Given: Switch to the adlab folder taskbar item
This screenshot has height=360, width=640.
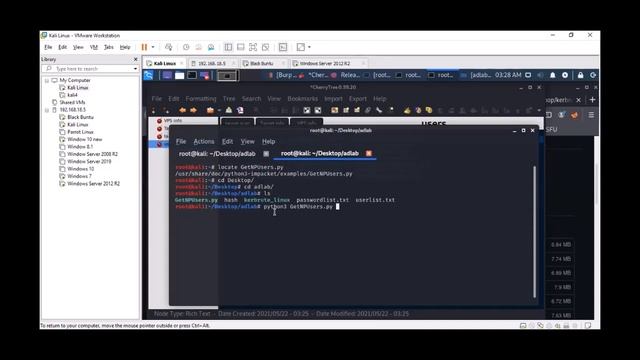Looking at the screenshot, I should pos(476,75).
